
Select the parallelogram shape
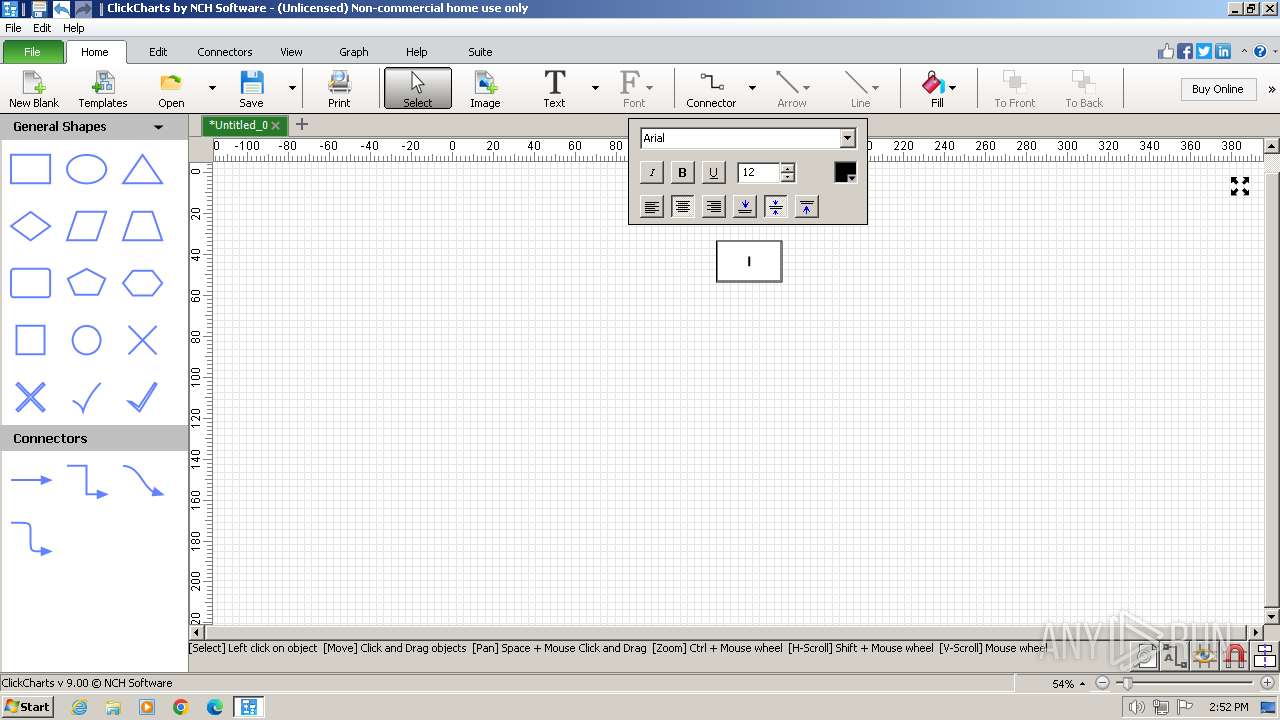86,226
